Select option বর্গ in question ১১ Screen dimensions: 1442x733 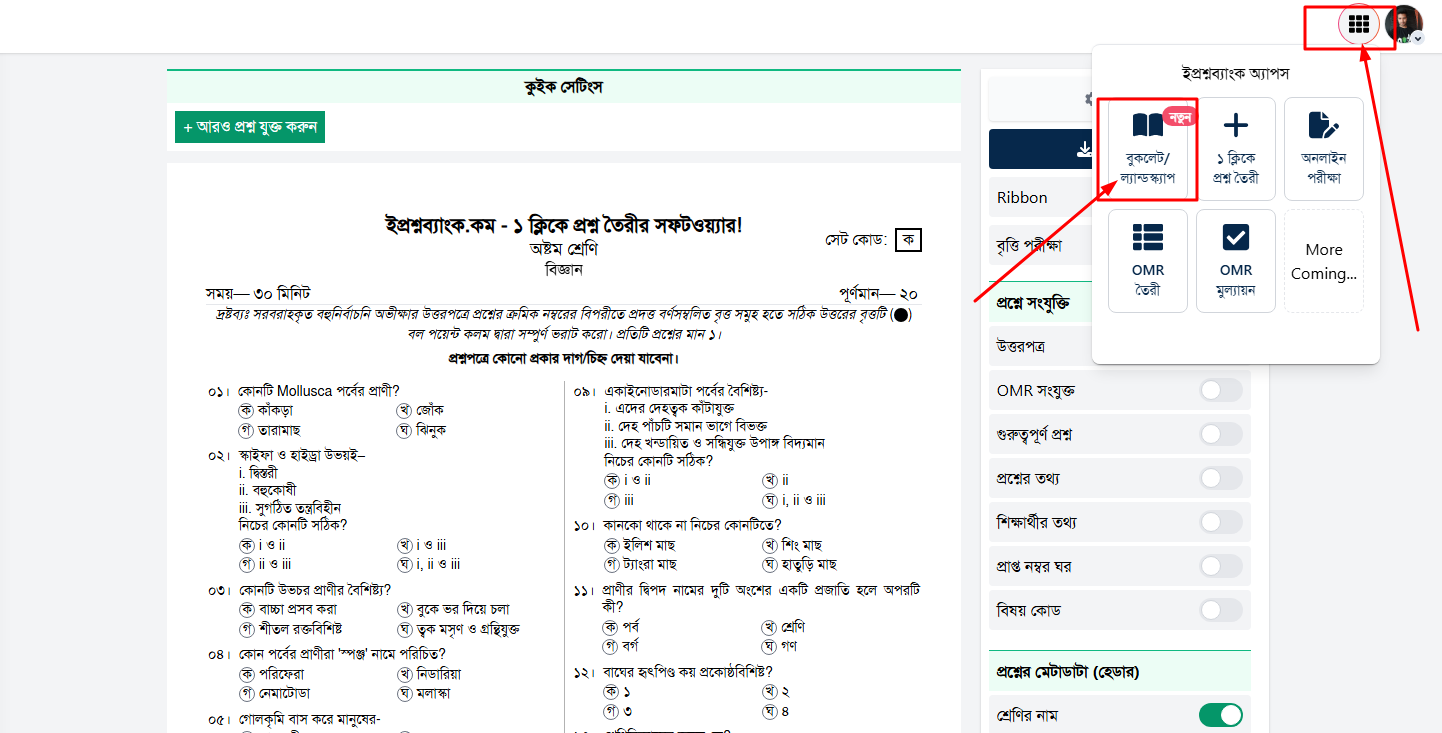tap(621, 646)
